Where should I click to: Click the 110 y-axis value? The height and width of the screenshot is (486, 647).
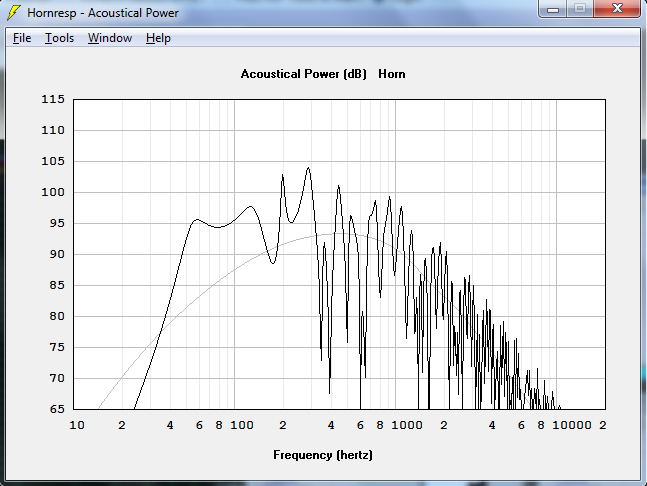[53, 130]
